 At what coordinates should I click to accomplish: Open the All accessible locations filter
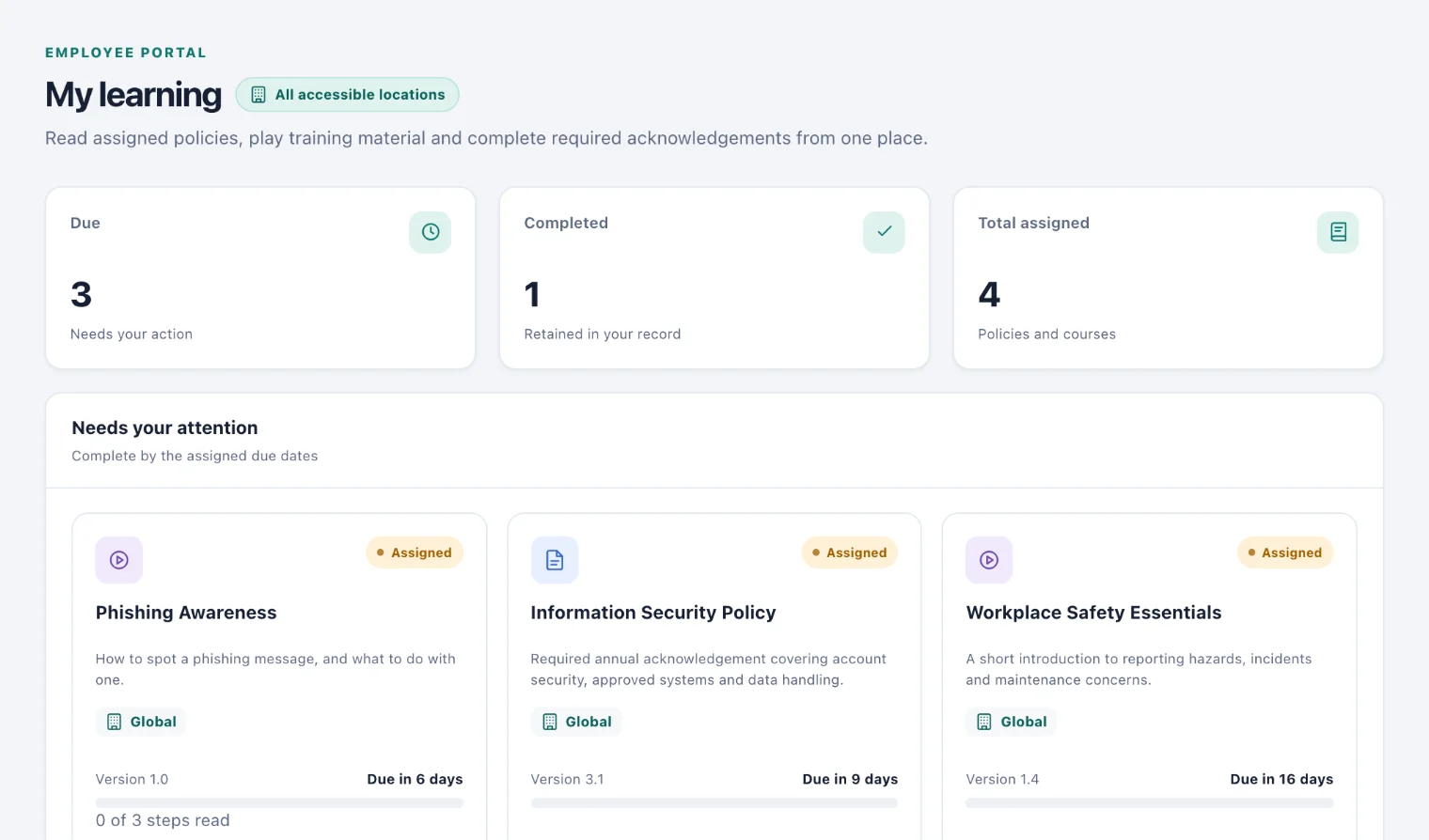point(348,95)
